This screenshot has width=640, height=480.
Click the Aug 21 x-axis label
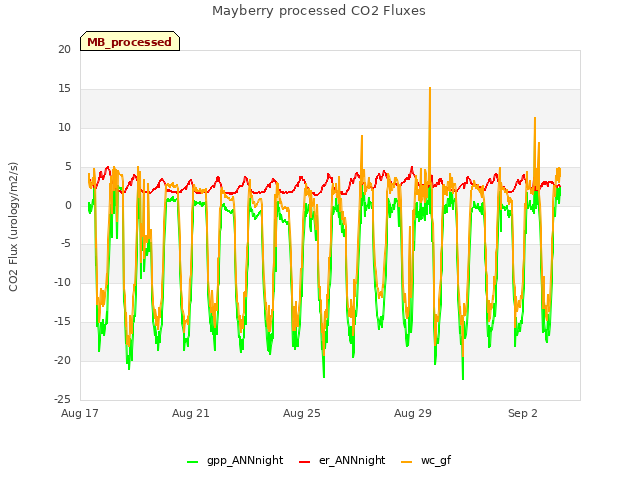[191, 413]
